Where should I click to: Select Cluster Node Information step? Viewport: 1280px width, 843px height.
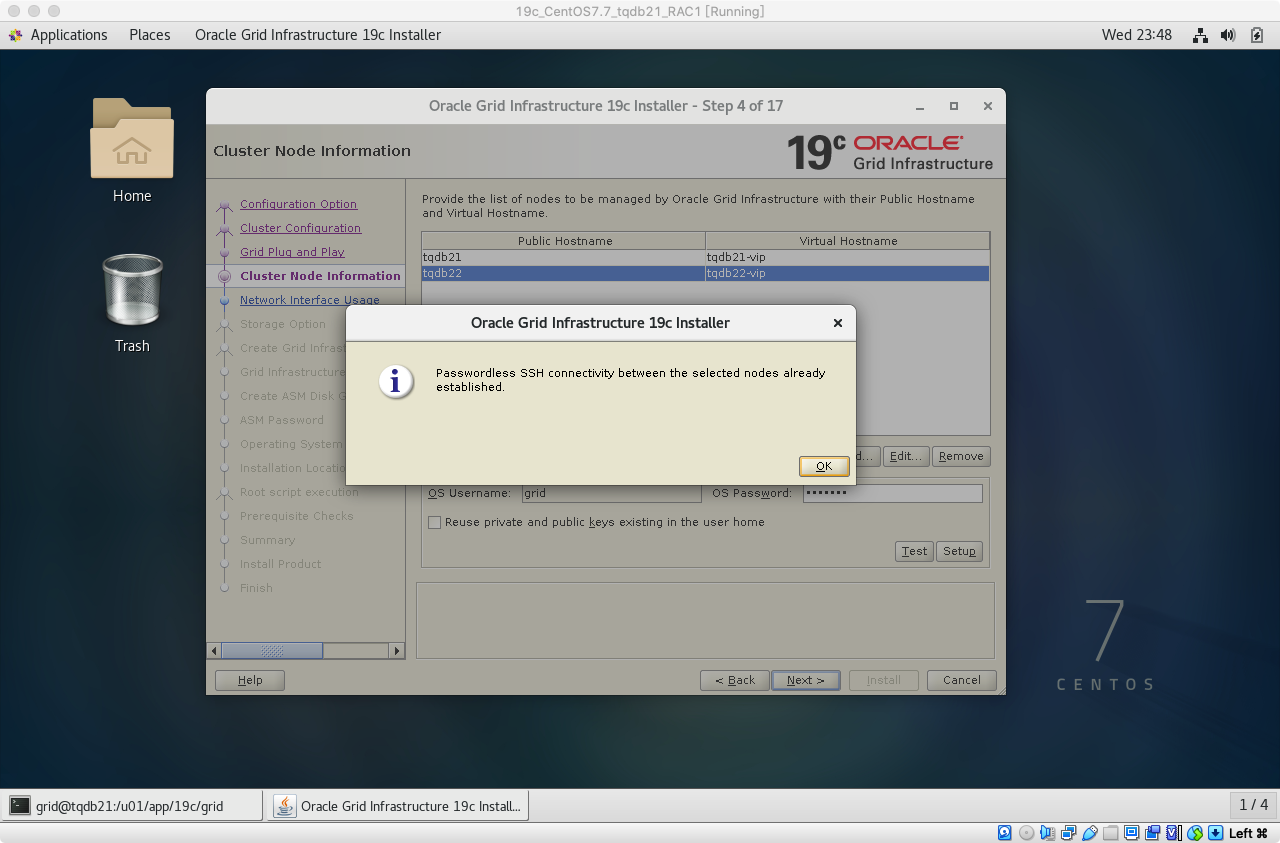coord(320,276)
